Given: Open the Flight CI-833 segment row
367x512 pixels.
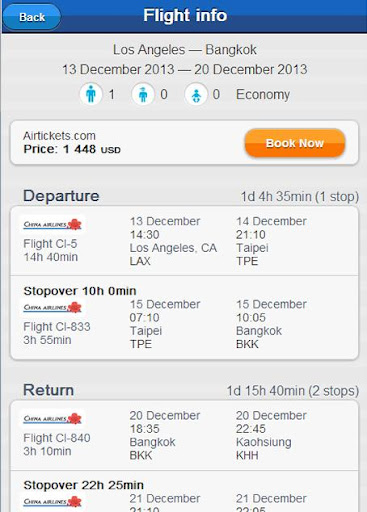Looking at the screenshot, I should tap(184, 318).
